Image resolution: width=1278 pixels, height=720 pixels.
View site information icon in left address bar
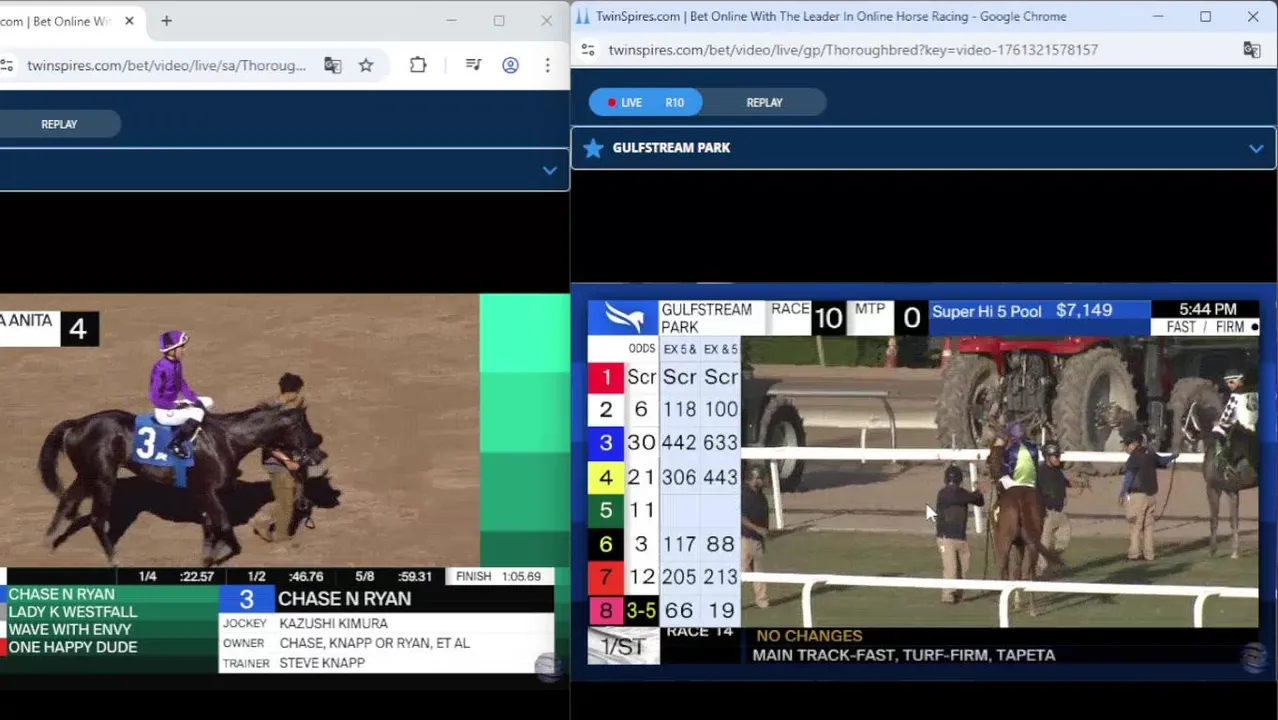(x=6, y=65)
